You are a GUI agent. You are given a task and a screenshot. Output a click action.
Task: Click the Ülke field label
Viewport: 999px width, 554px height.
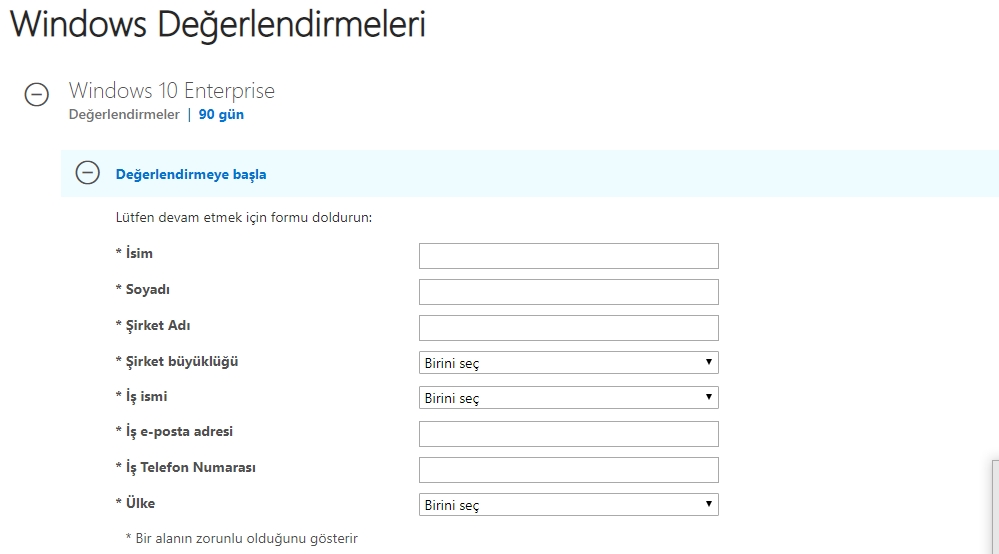[x=140, y=503]
